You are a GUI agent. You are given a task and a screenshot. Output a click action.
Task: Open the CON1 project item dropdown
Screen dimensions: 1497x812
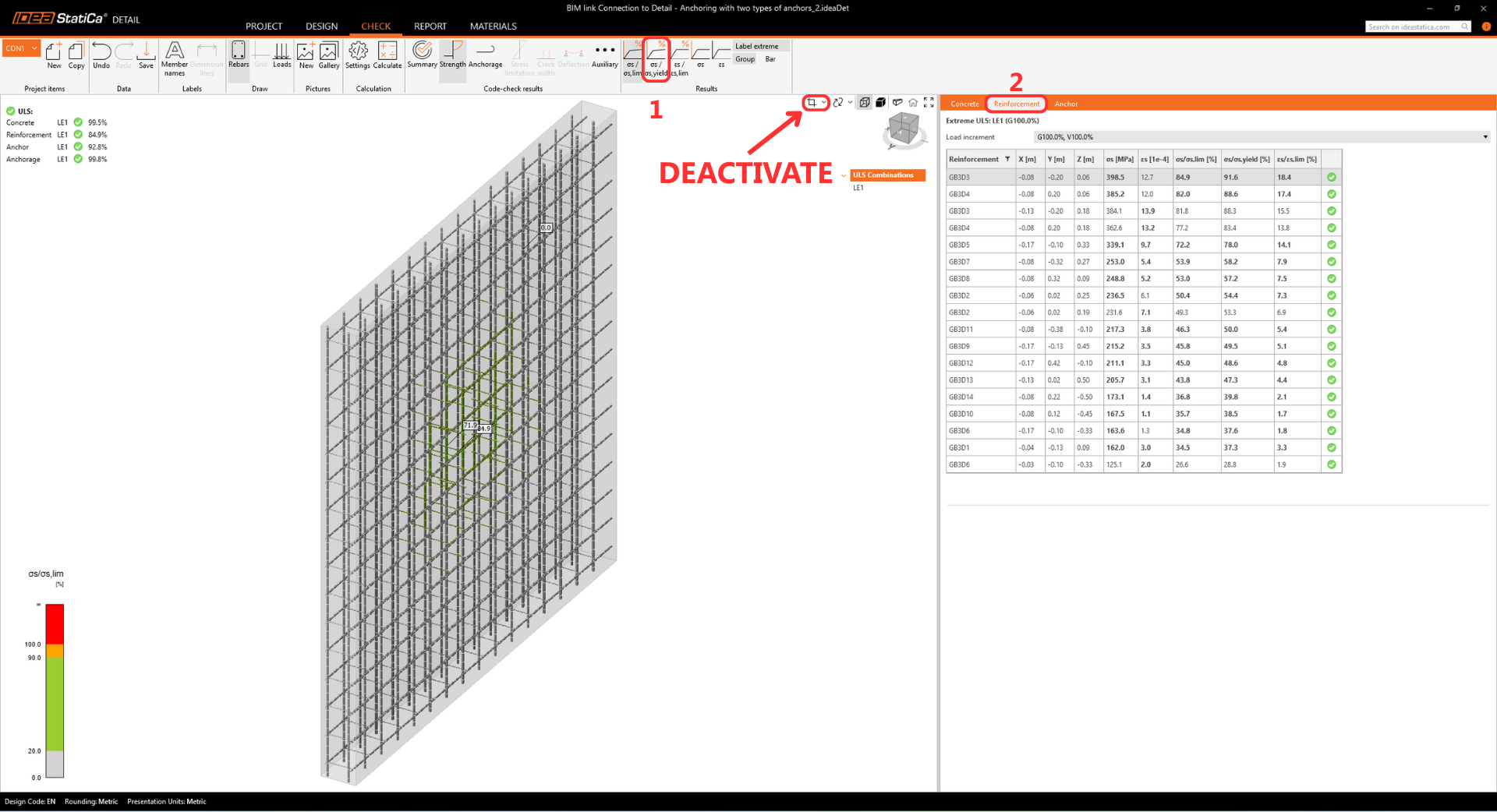click(x=21, y=48)
